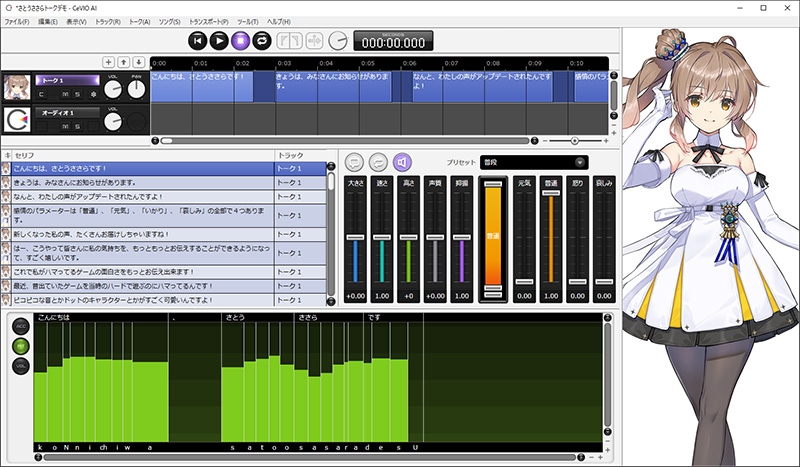The width and height of the screenshot is (800, 467).
Task: Open the 編集(E) menu
Action: (x=47, y=22)
